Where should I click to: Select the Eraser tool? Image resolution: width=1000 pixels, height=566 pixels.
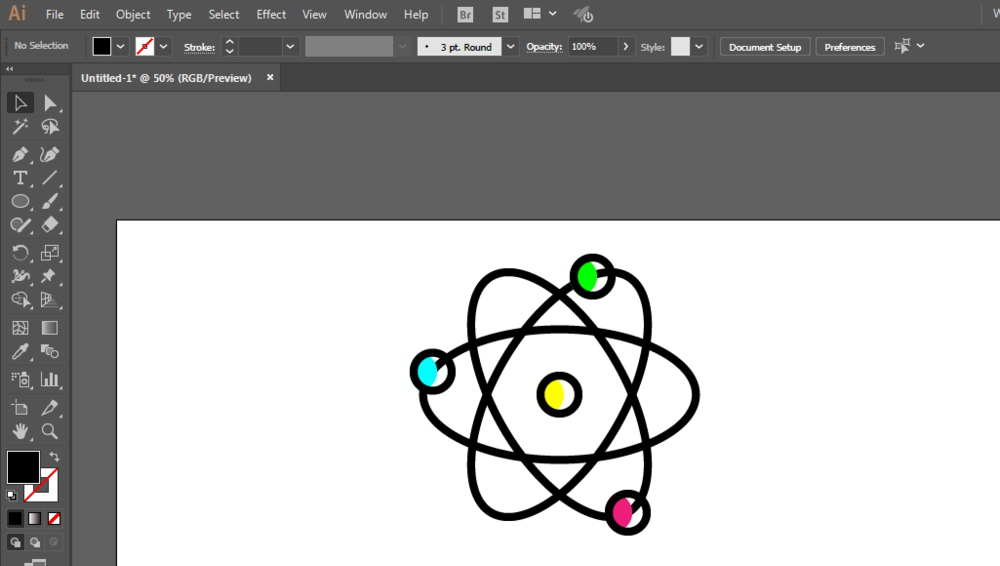[x=50, y=225]
